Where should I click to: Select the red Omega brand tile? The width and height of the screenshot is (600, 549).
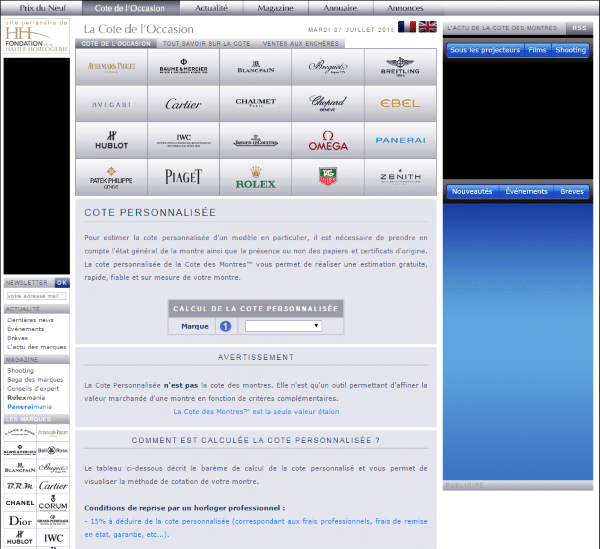pyautogui.click(x=328, y=140)
